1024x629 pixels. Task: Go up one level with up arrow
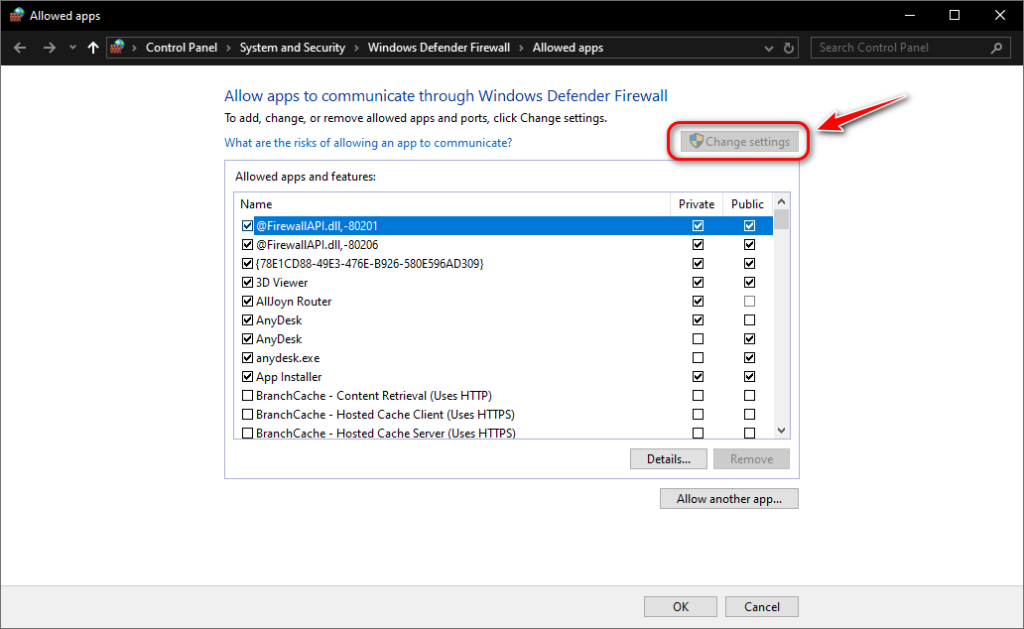93,48
